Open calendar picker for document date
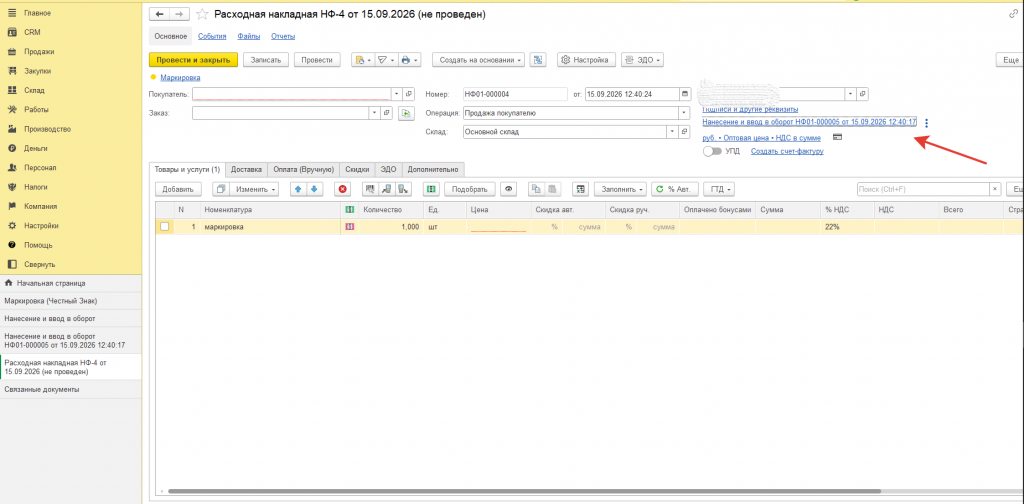This screenshot has width=1024, height=504. coord(684,94)
